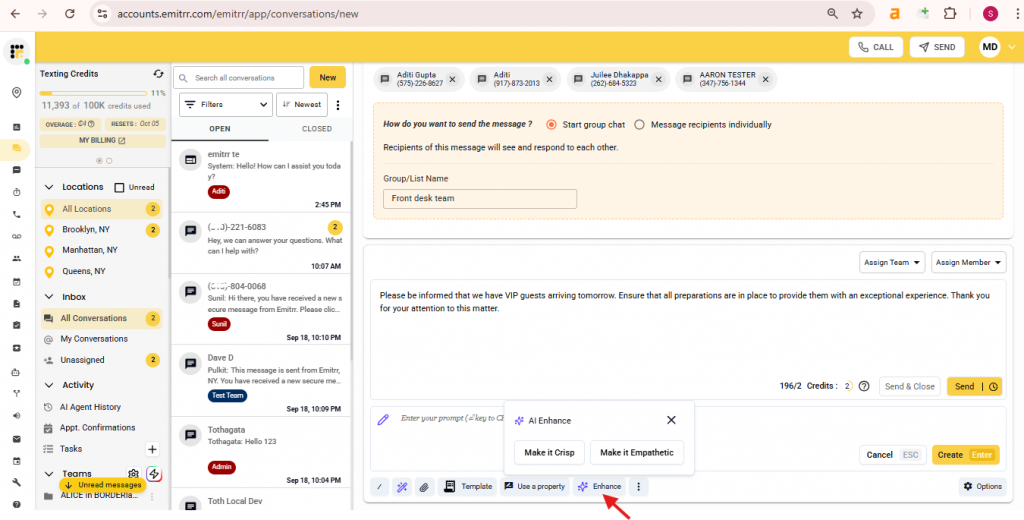The image size is (1024, 520).
Task: Open the Filters dropdown
Action: [225, 104]
